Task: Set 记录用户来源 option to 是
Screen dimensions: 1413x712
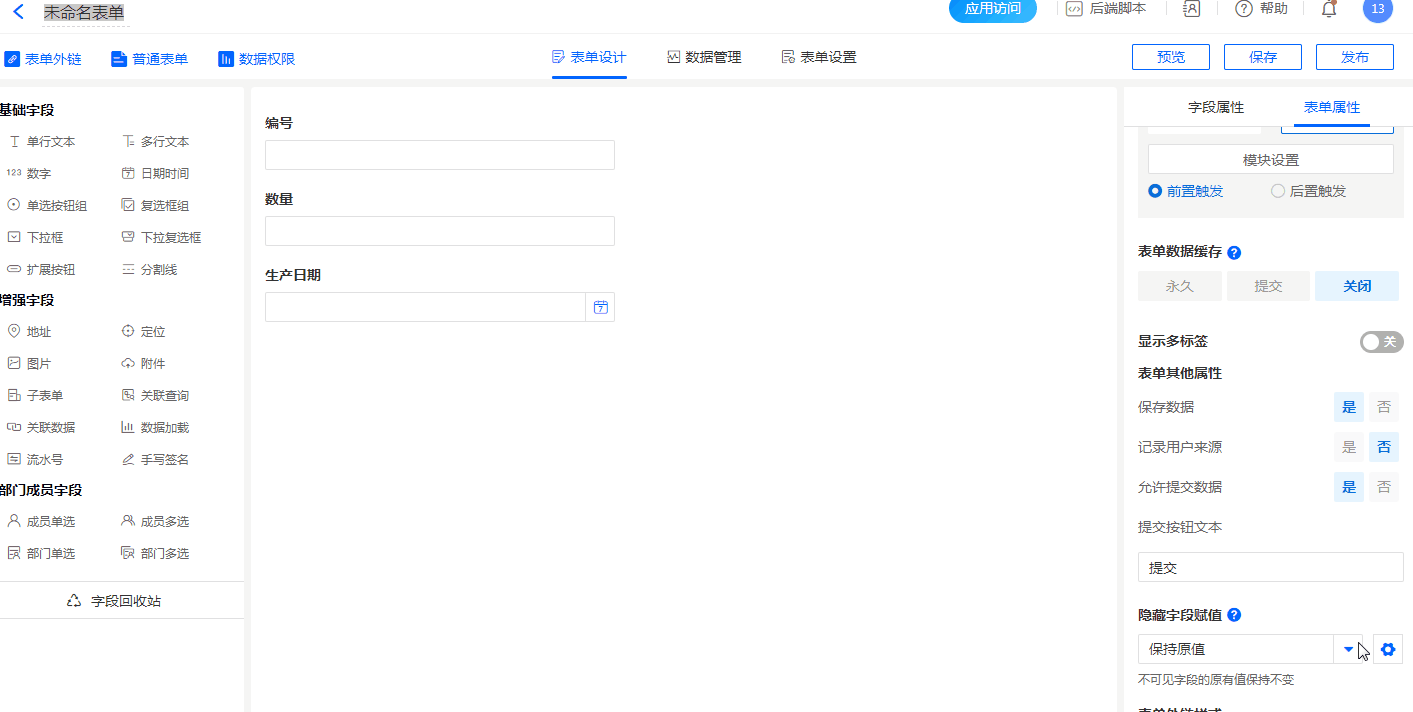Action: click(x=1349, y=447)
